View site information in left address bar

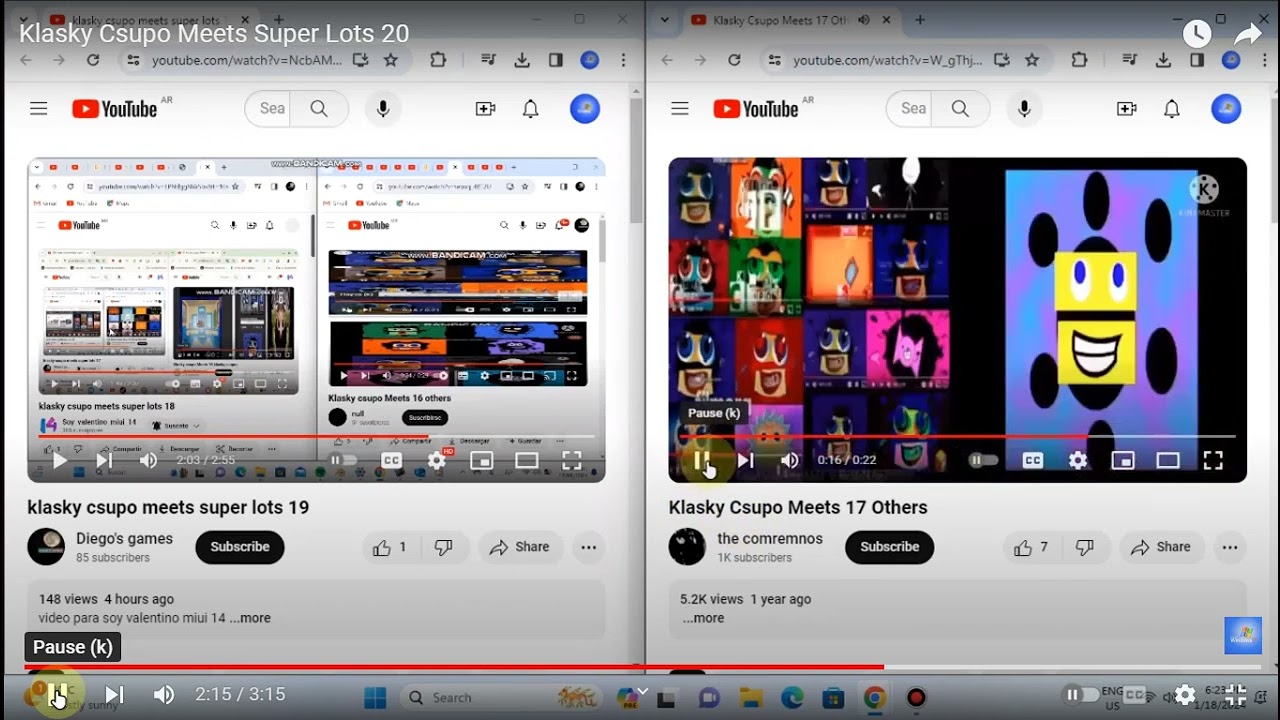(x=133, y=60)
